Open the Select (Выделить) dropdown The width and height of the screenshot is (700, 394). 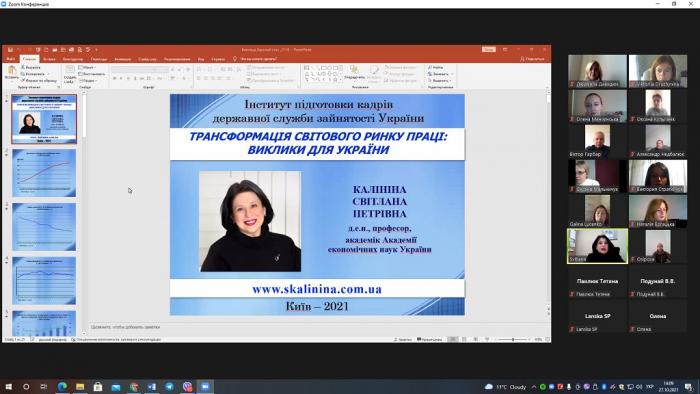coord(440,81)
